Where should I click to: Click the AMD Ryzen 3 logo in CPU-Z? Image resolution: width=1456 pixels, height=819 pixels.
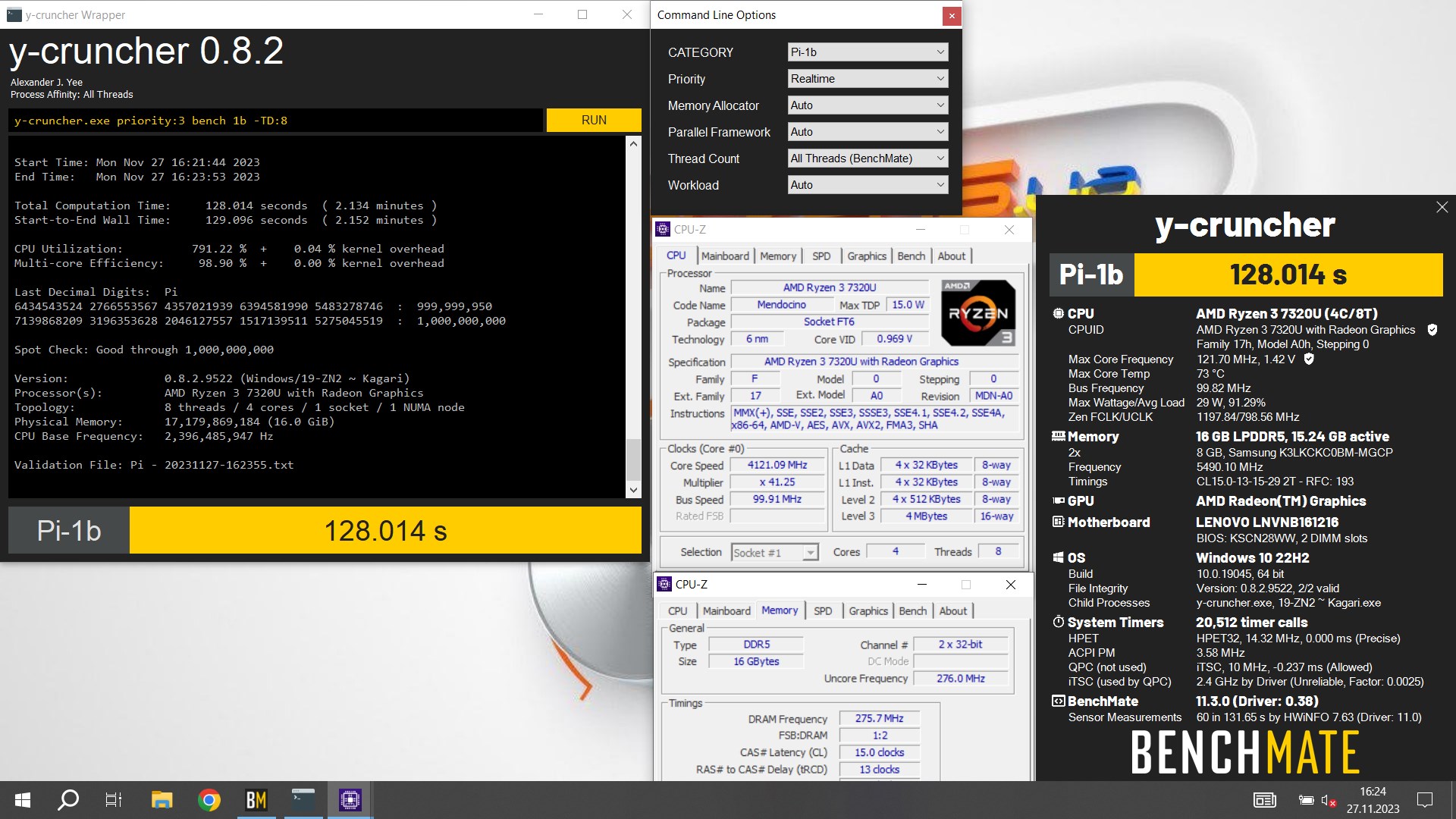coord(977,312)
